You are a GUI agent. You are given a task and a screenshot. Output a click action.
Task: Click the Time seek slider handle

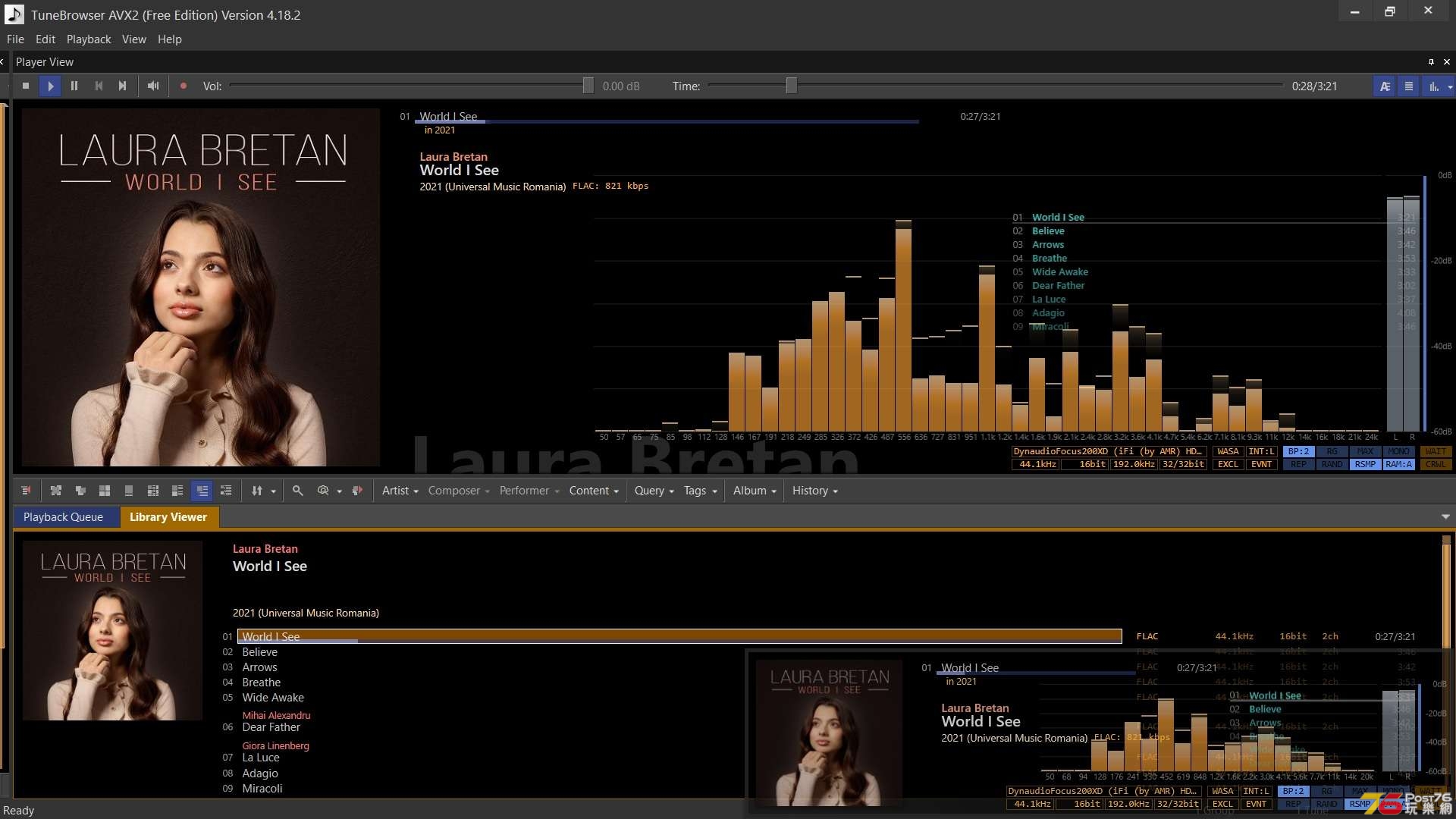point(791,86)
